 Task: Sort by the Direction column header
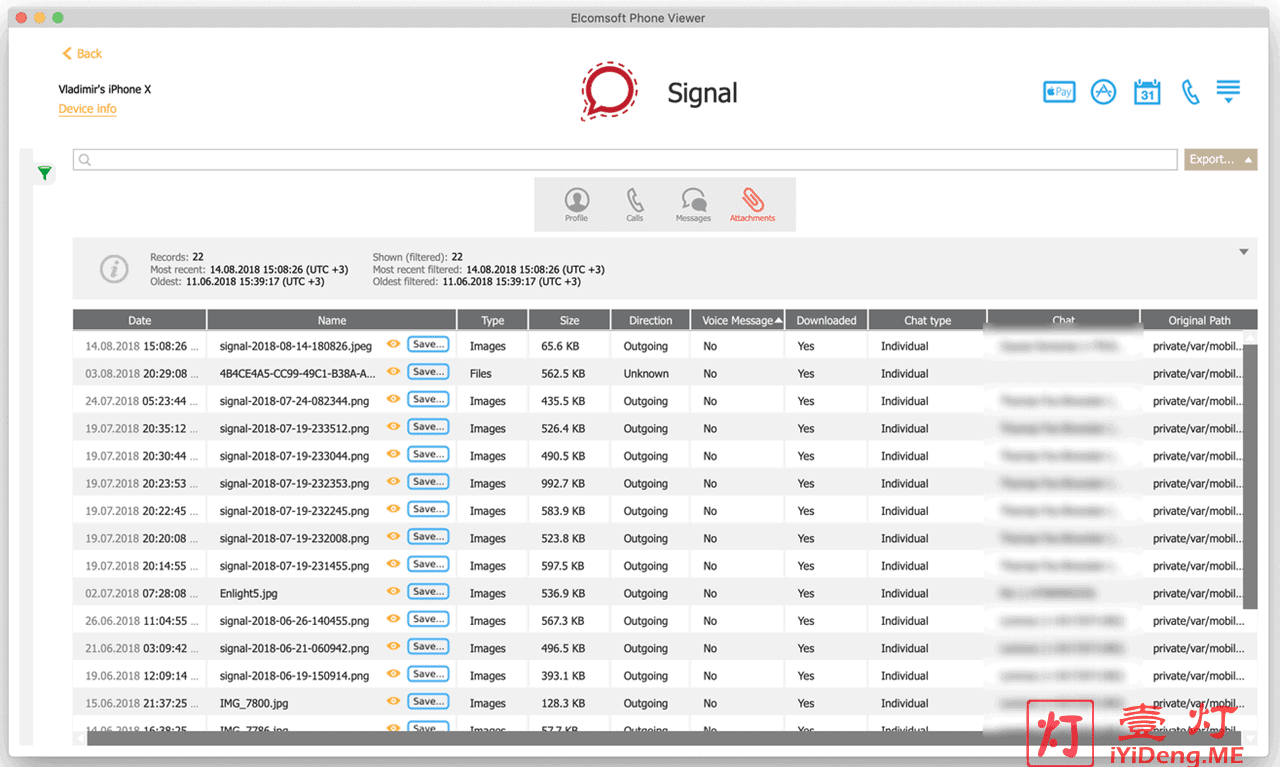point(651,320)
